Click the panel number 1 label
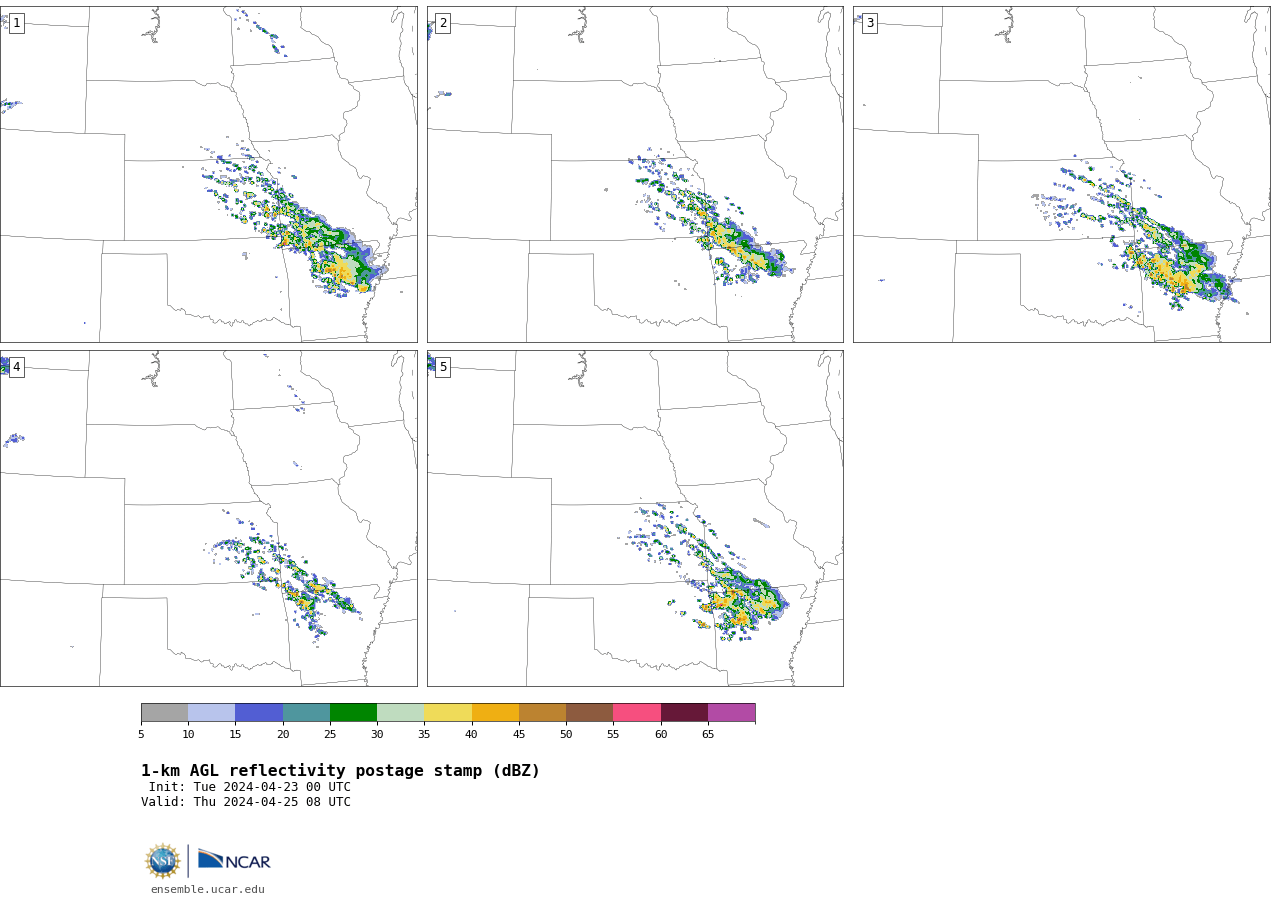The width and height of the screenshot is (1280, 901). click(16, 23)
